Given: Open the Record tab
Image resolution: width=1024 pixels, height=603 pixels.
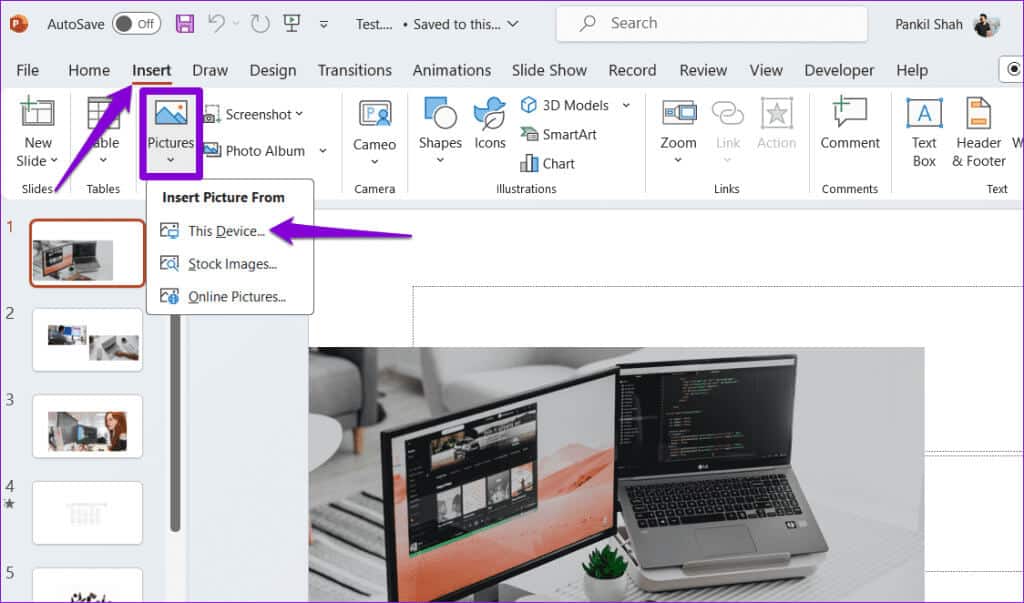Looking at the screenshot, I should pos(632,70).
